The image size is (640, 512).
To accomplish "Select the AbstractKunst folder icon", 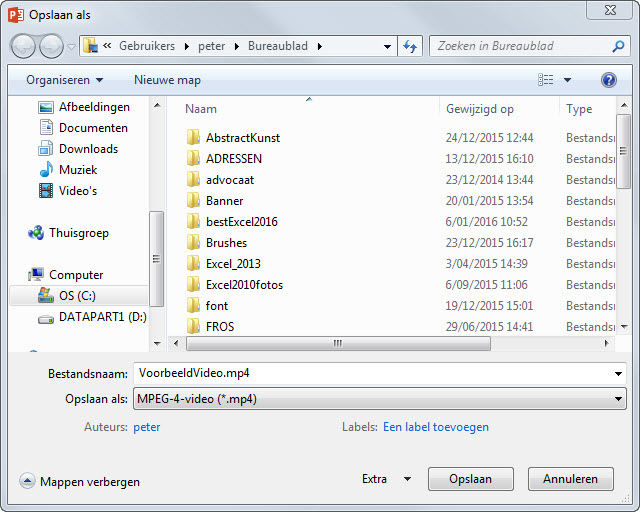I will coord(193,138).
